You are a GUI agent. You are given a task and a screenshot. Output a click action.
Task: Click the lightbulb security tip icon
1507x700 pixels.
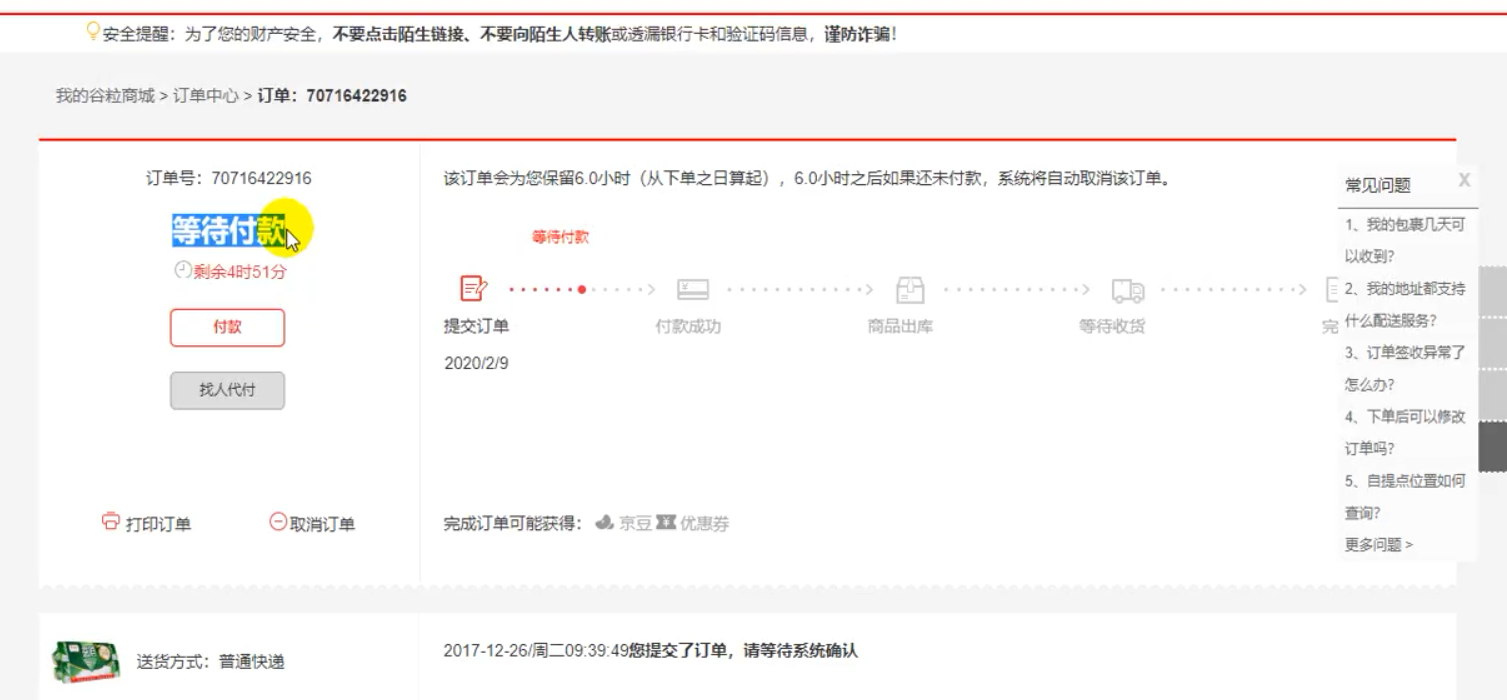pos(93,32)
